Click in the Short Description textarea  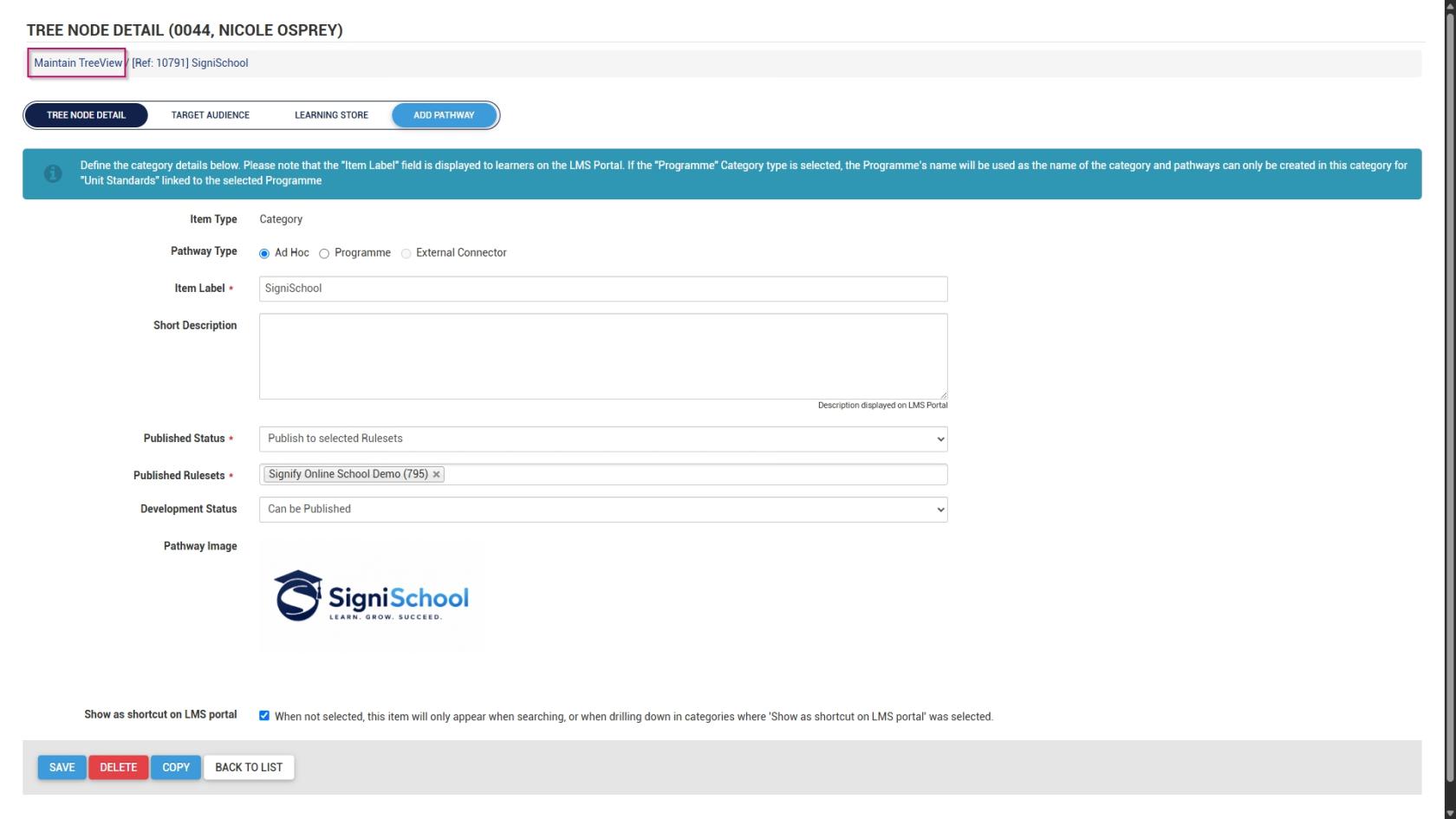(603, 356)
